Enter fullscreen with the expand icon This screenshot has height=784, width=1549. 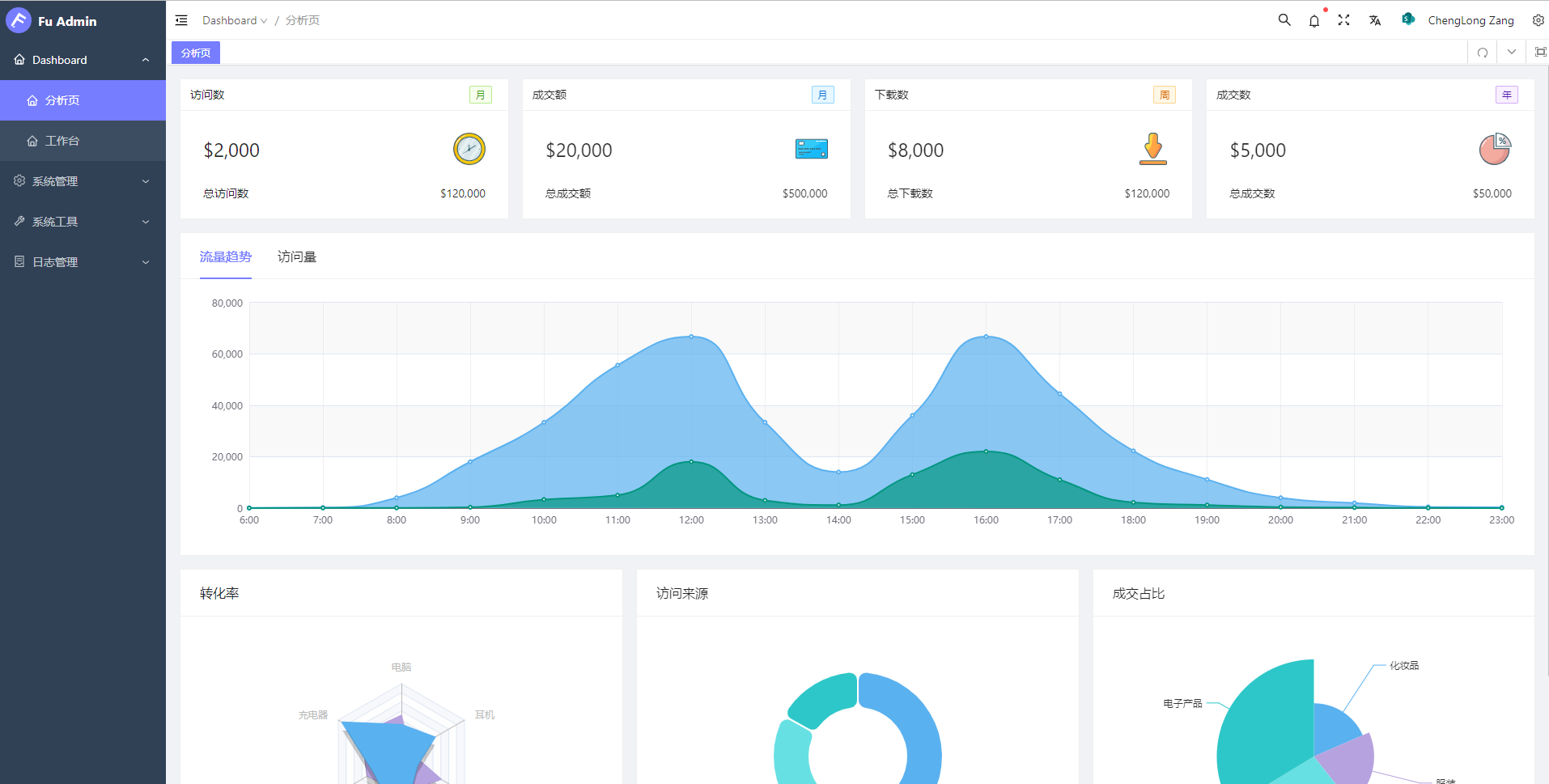1344,20
